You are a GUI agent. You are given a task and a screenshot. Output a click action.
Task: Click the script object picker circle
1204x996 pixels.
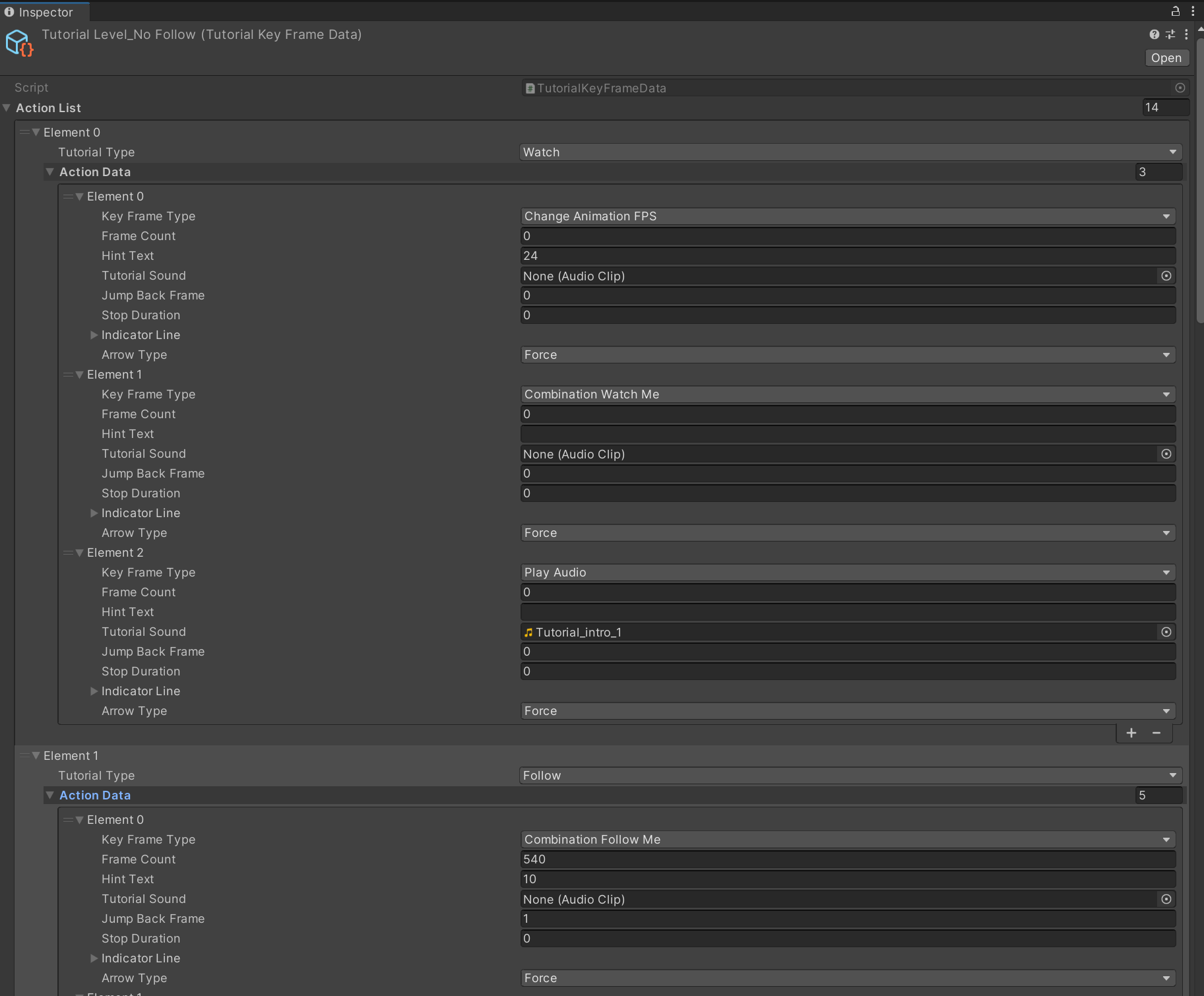pyautogui.click(x=1180, y=88)
